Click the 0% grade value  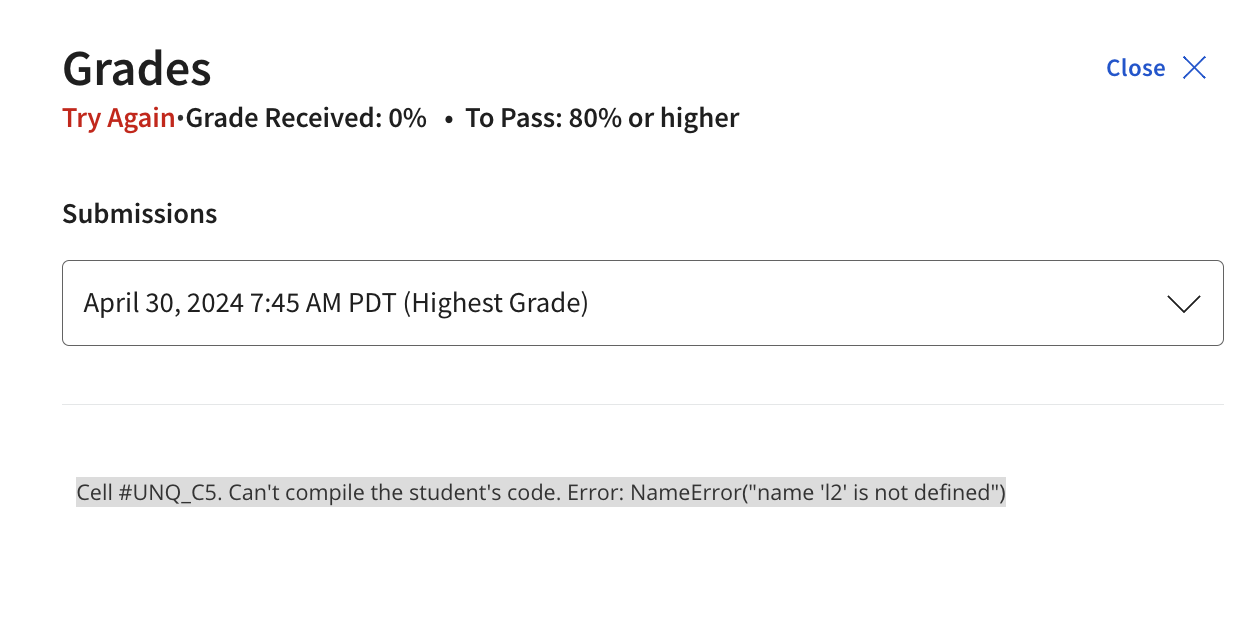408,118
